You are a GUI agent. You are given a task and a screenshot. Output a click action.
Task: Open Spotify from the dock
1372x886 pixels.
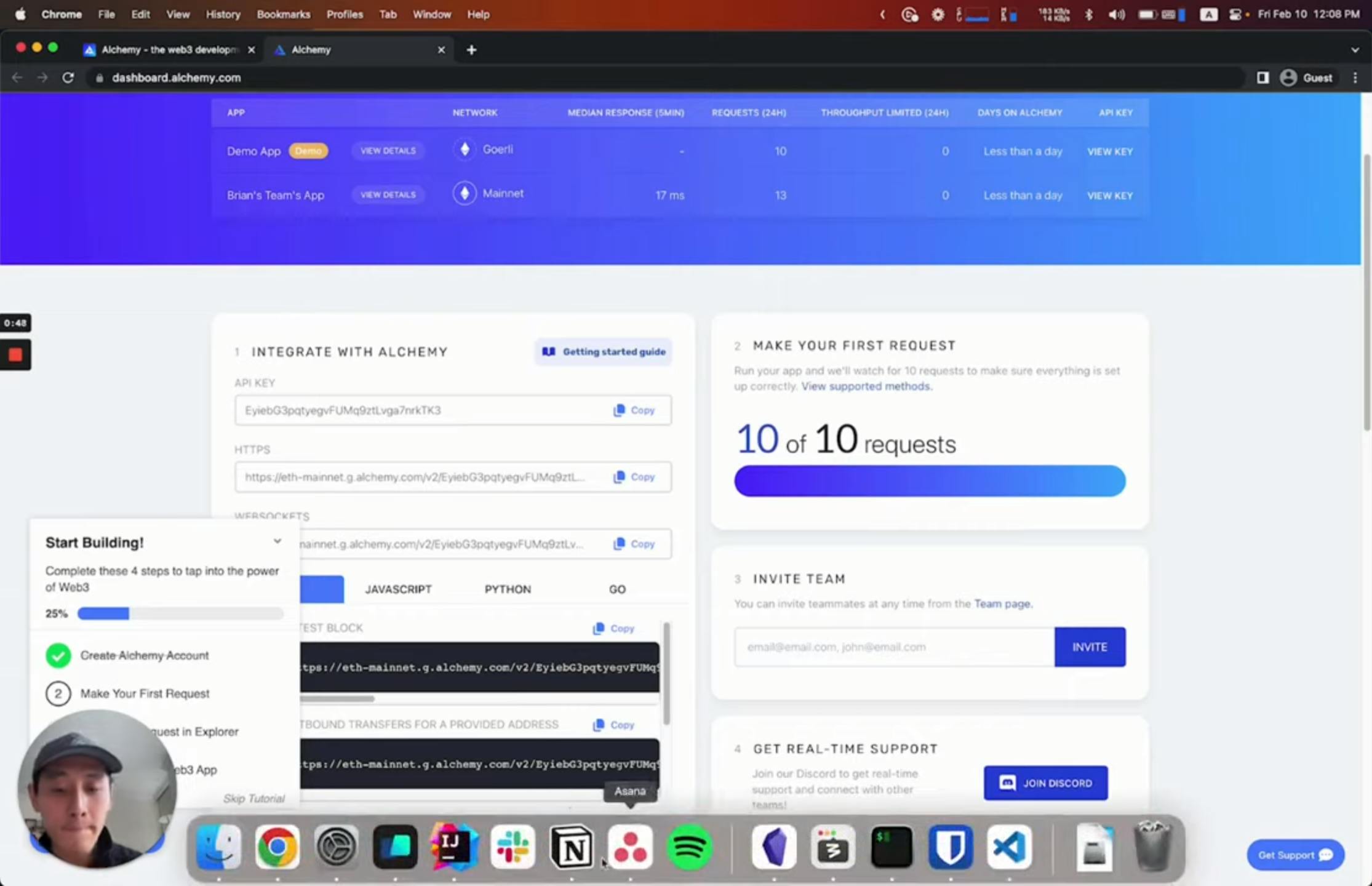coord(689,847)
